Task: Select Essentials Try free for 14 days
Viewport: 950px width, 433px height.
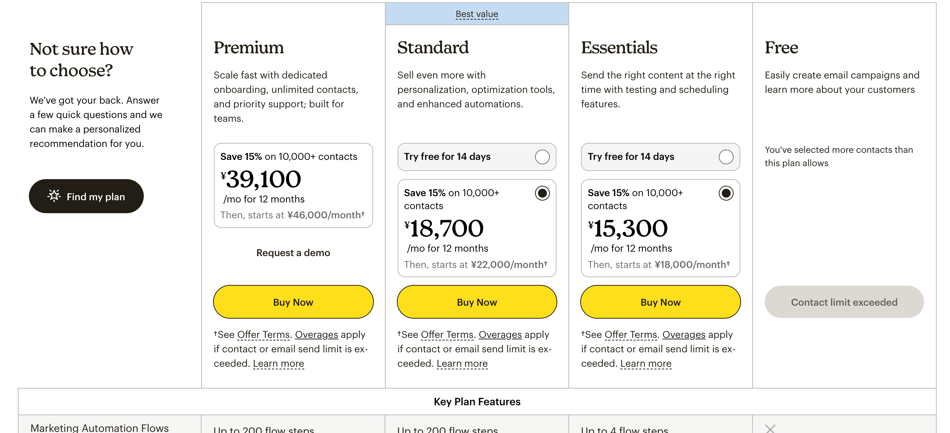Action: click(726, 157)
